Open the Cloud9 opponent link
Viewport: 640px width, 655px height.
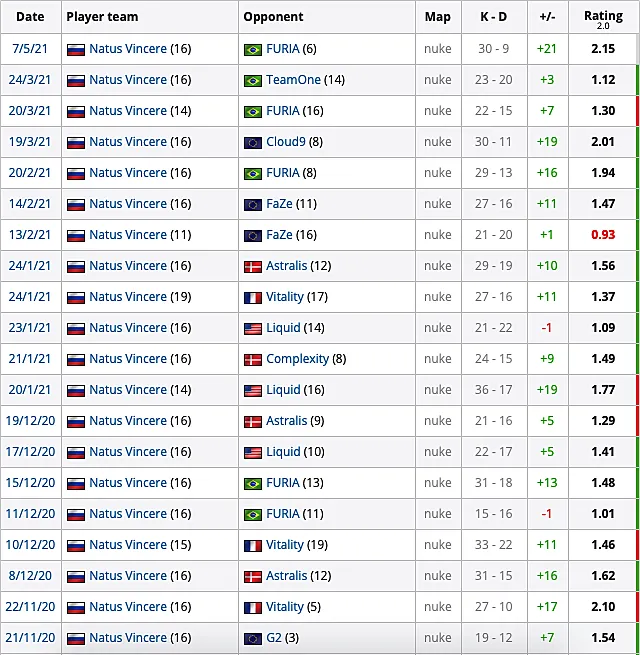(286, 142)
